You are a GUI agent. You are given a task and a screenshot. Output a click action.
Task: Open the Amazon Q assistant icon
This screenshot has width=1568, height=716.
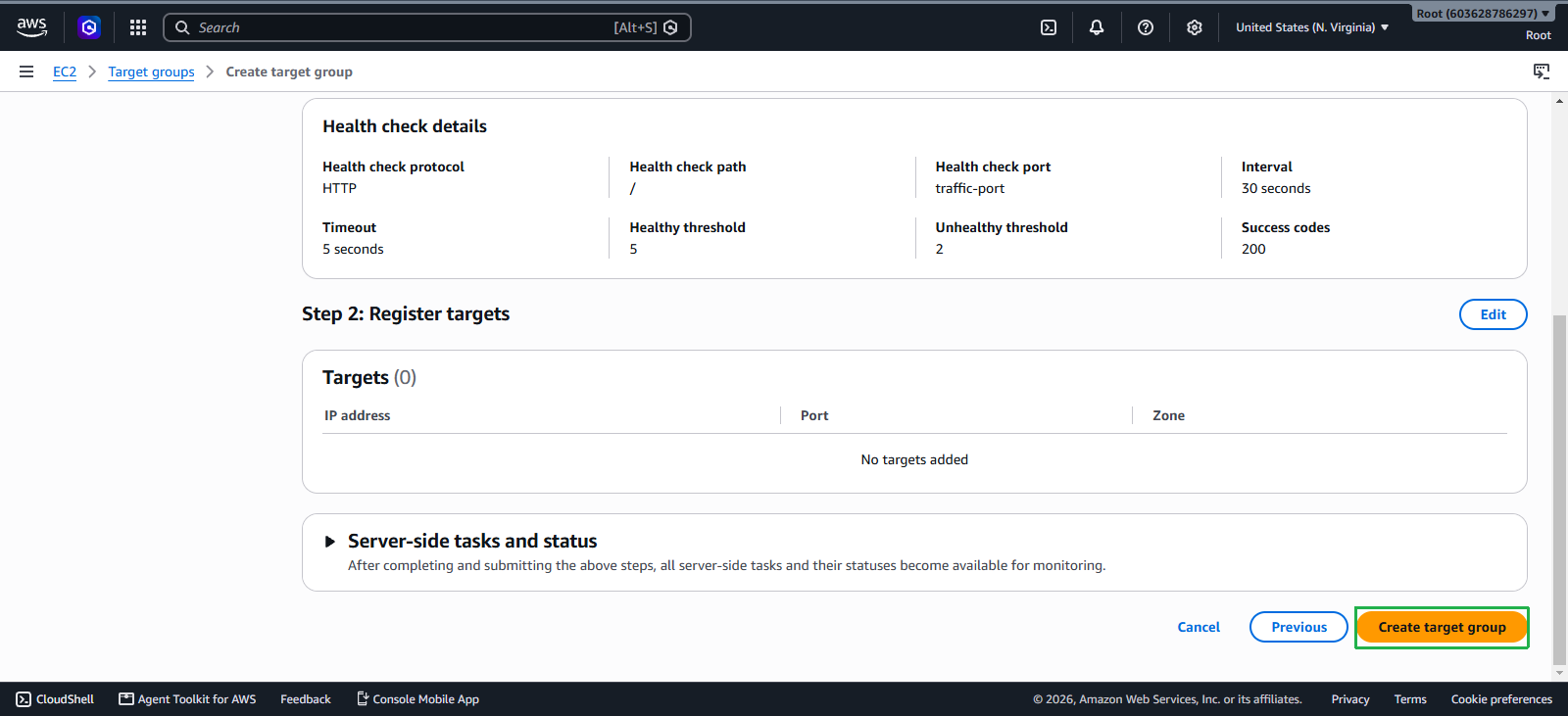(x=89, y=27)
